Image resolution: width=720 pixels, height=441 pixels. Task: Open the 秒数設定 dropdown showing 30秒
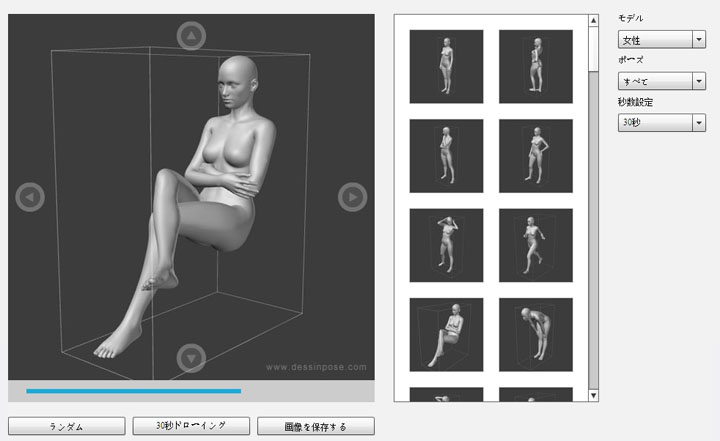[662, 122]
